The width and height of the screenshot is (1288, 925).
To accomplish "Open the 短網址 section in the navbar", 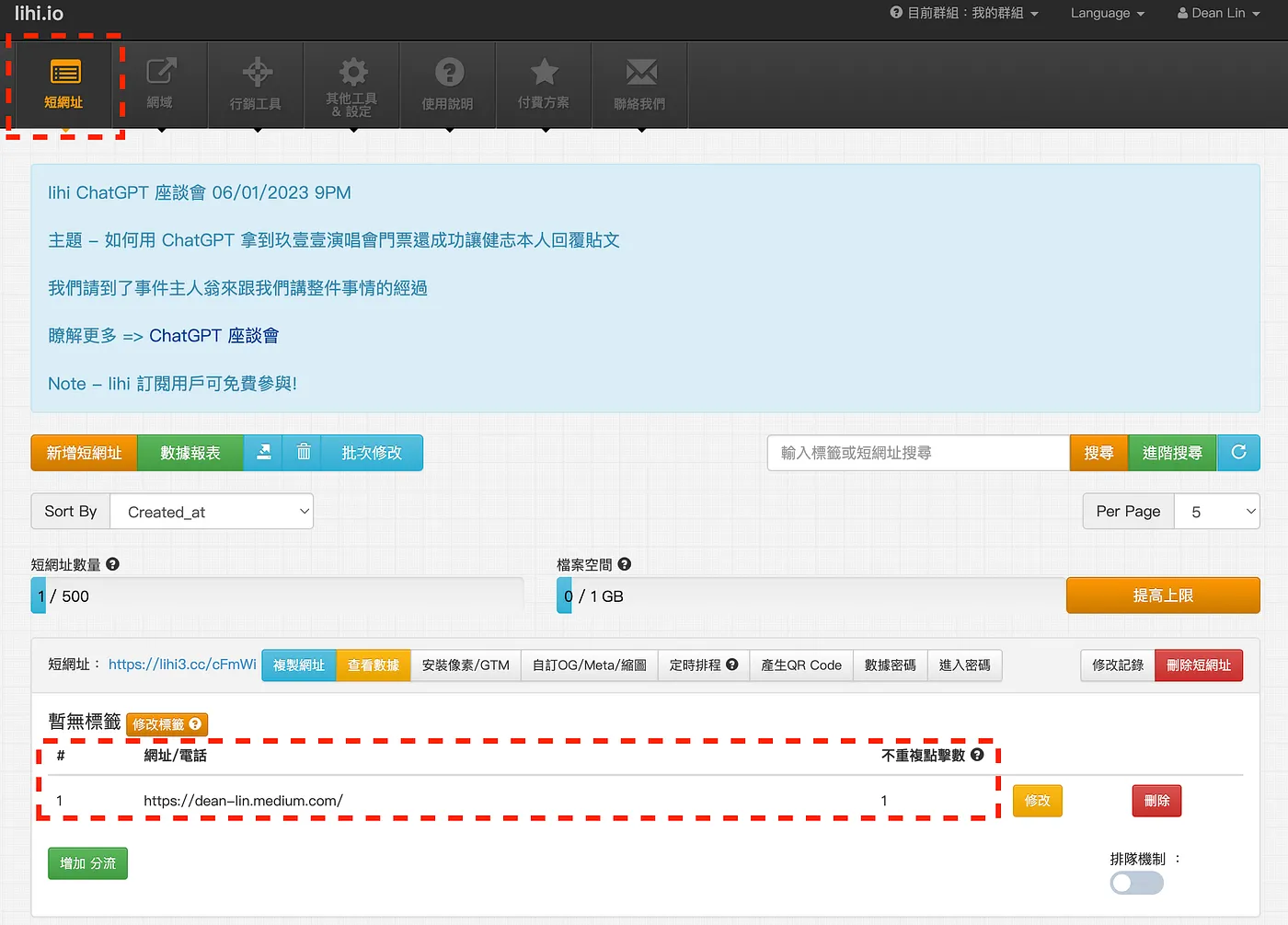I will click(64, 85).
